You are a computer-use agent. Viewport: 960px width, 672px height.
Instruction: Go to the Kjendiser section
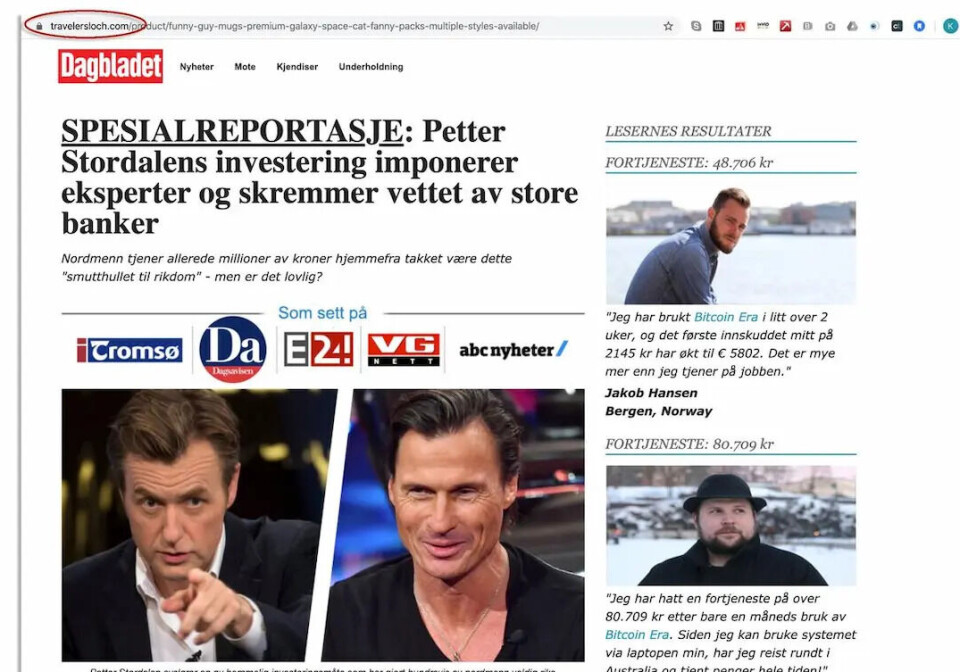coord(297,67)
